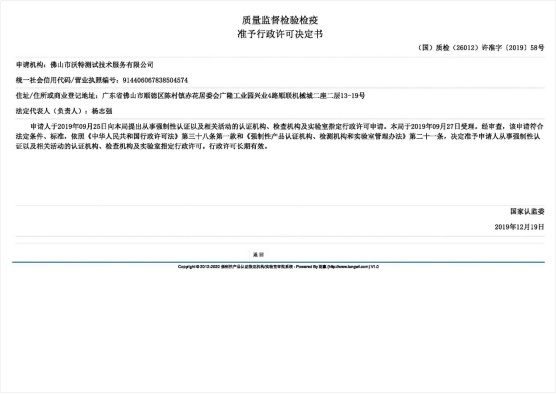
Task: Click the date 2019年12月19日
Action: [519, 227]
